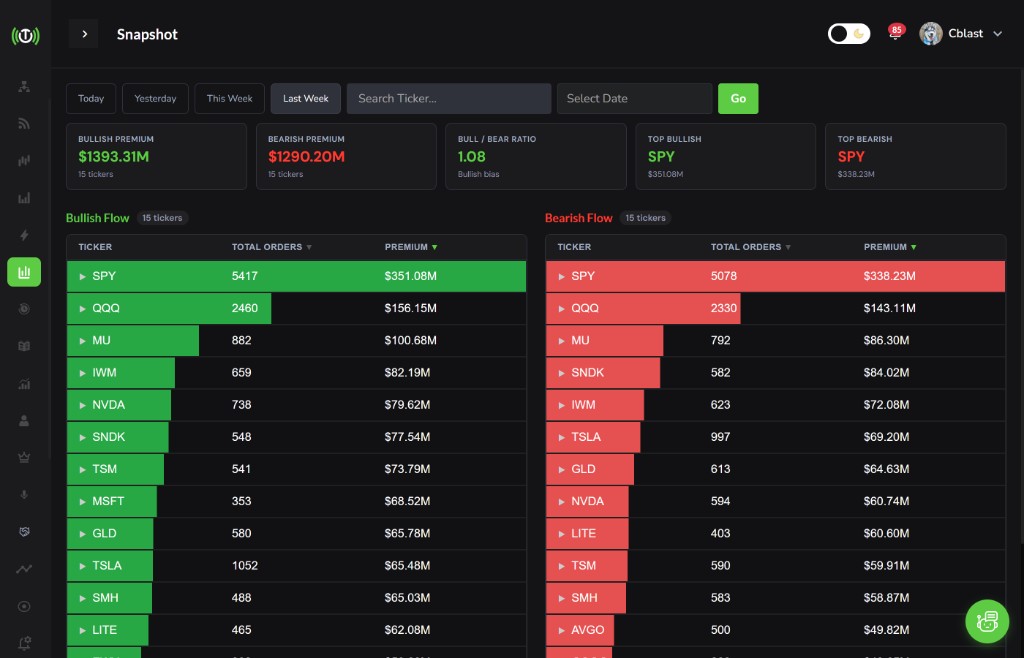This screenshot has width=1024, height=658.
Task: Switch to the This Week filter
Action: tap(229, 98)
